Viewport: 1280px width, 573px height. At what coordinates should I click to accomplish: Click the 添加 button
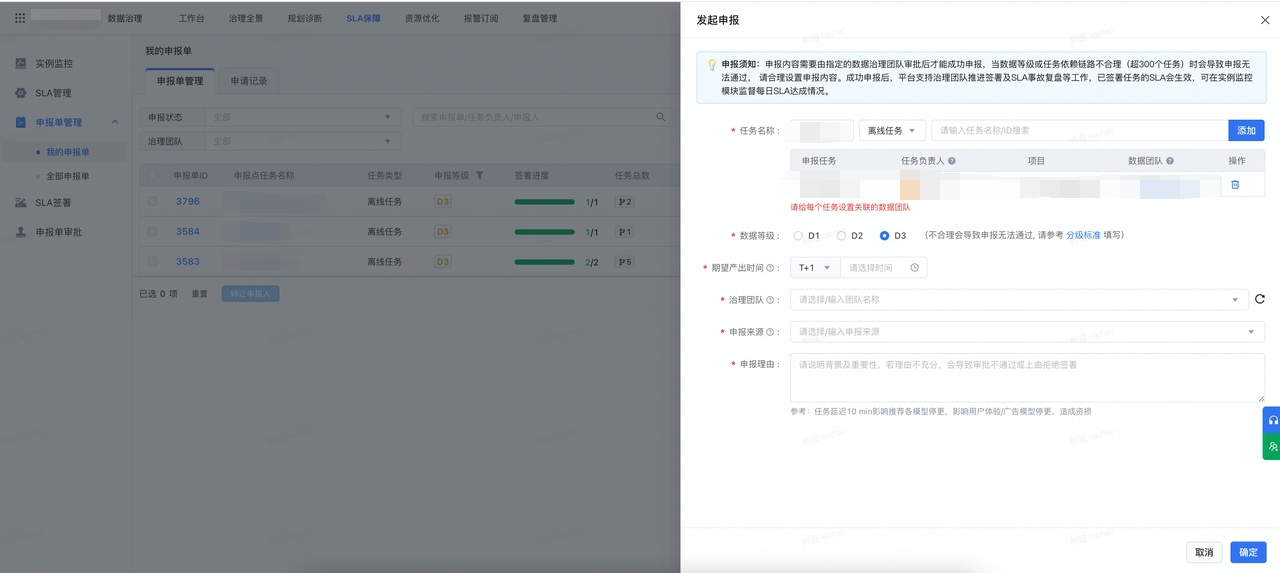click(1246, 131)
